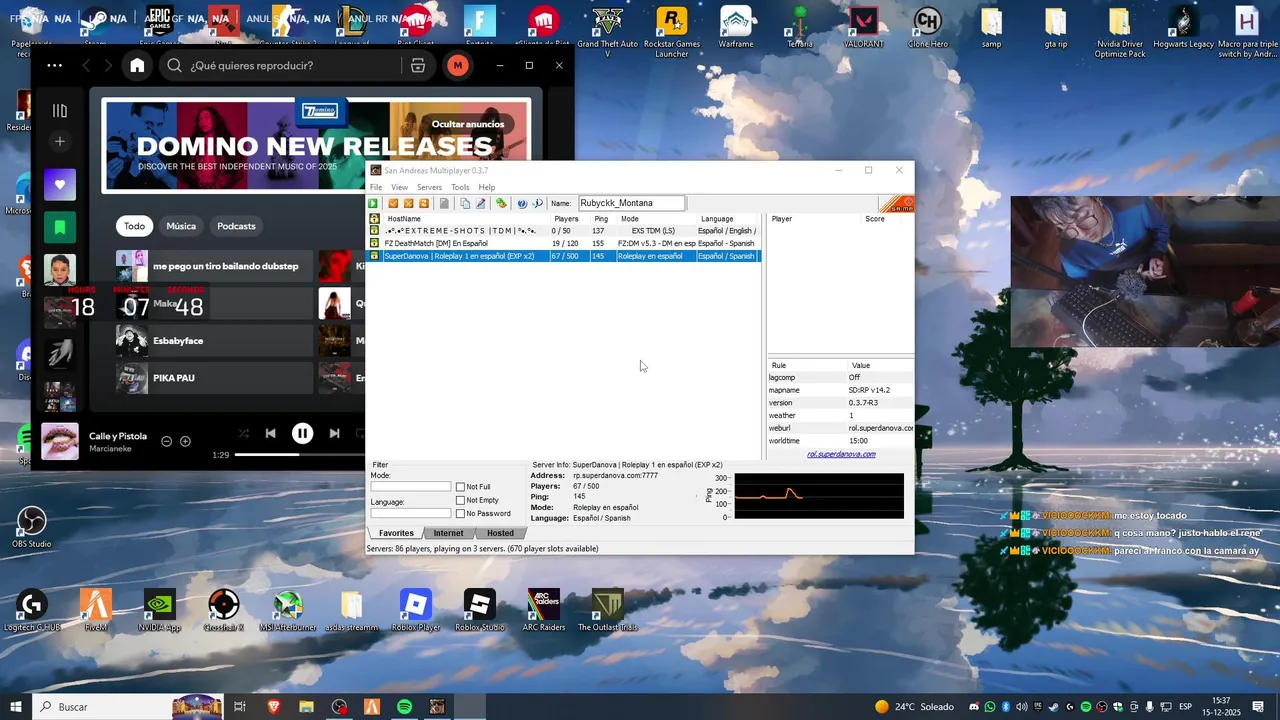Select the Todo filter chip in Spotify
1280x720 pixels.
[x=134, y=226]
